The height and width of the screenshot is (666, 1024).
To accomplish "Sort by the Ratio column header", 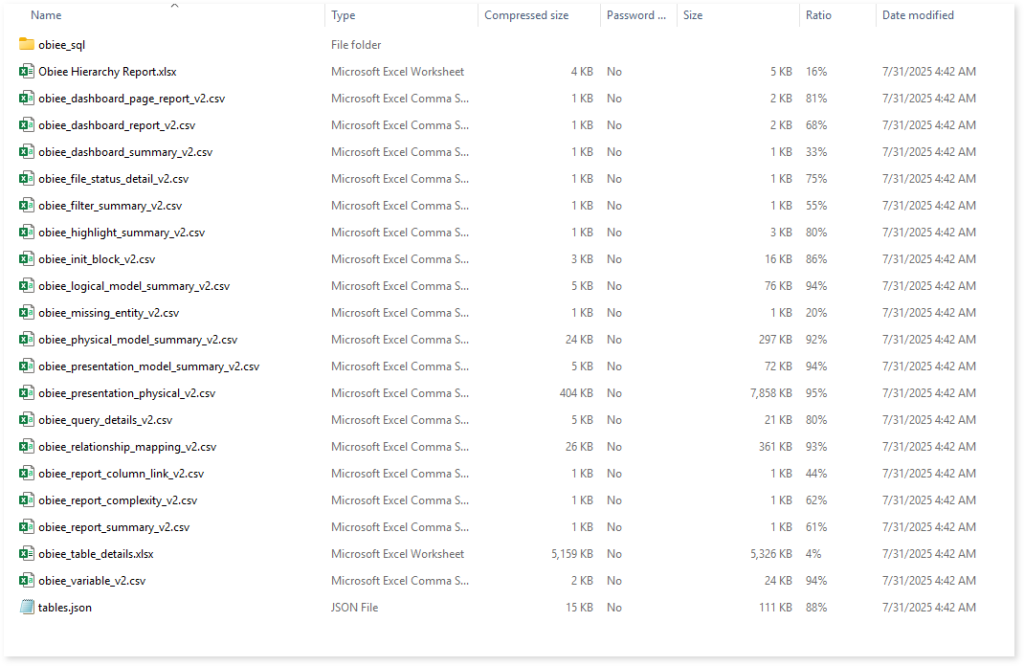I will pos(818,15).
